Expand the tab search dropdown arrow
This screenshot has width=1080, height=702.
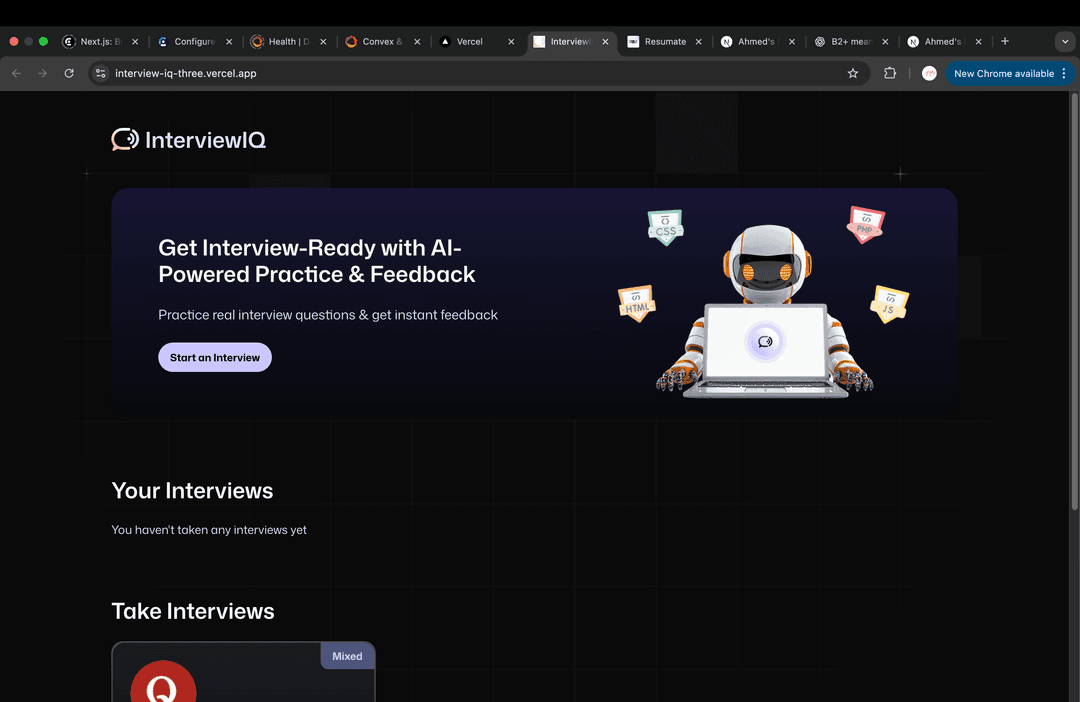pos(1064,41)
